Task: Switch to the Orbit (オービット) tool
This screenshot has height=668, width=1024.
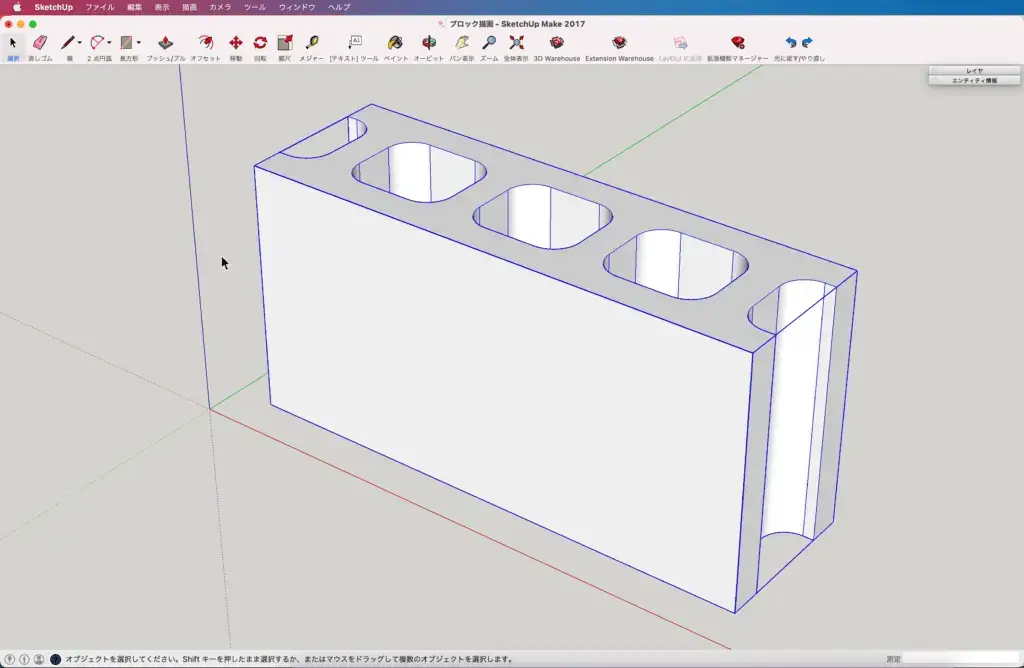Action: tap(428, 43)
